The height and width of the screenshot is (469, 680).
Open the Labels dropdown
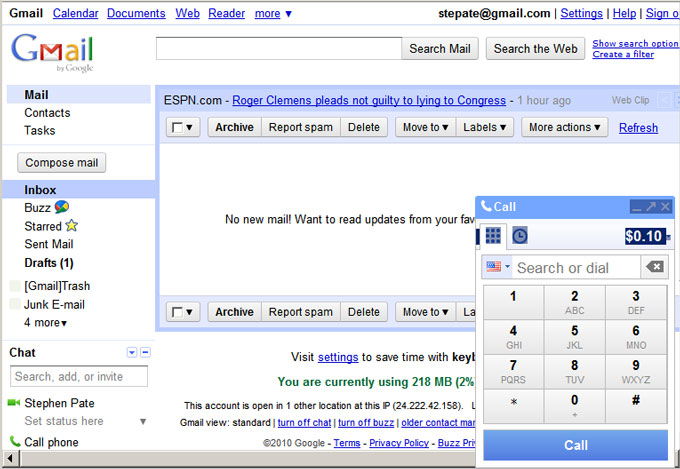(x=484, y=127)
